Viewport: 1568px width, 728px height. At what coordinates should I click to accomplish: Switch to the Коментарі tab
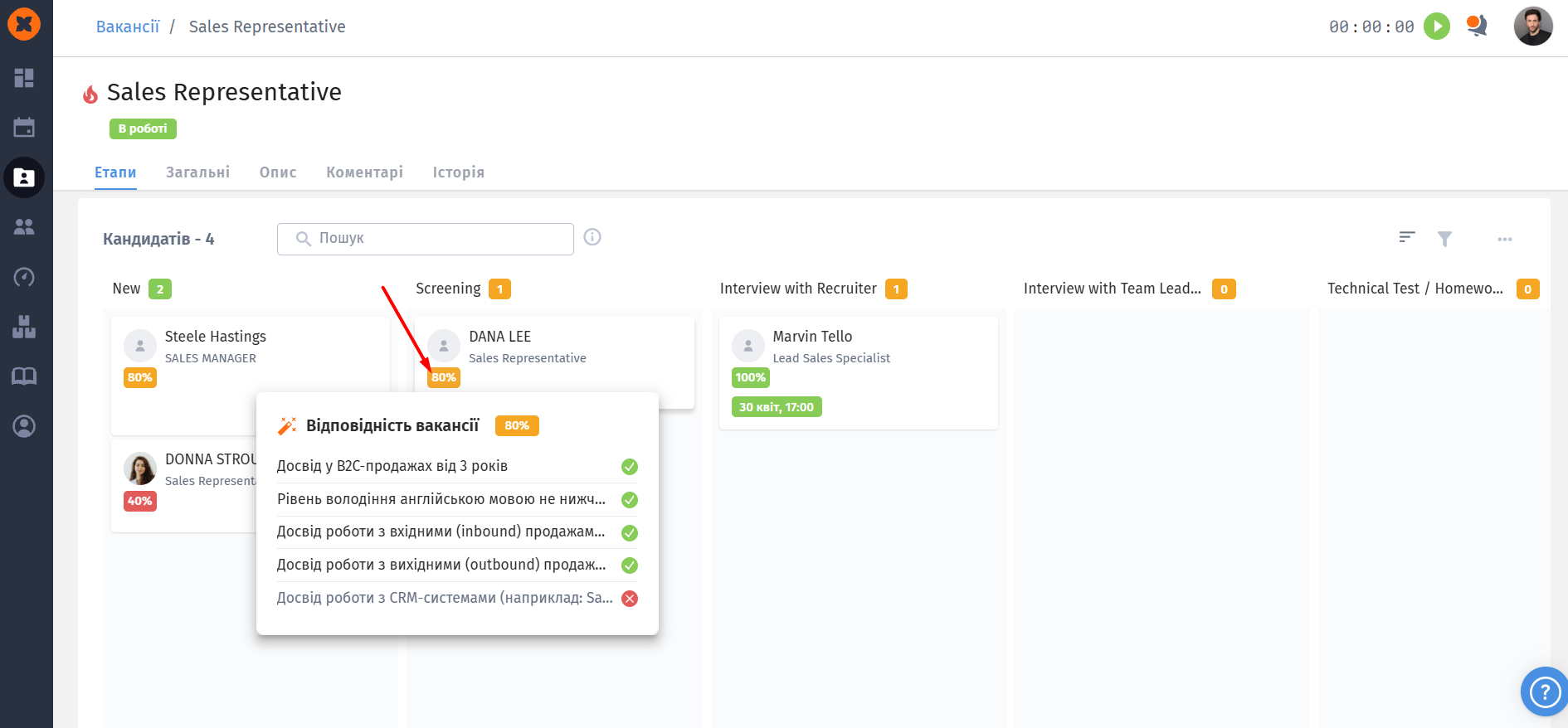coord(364,172)
